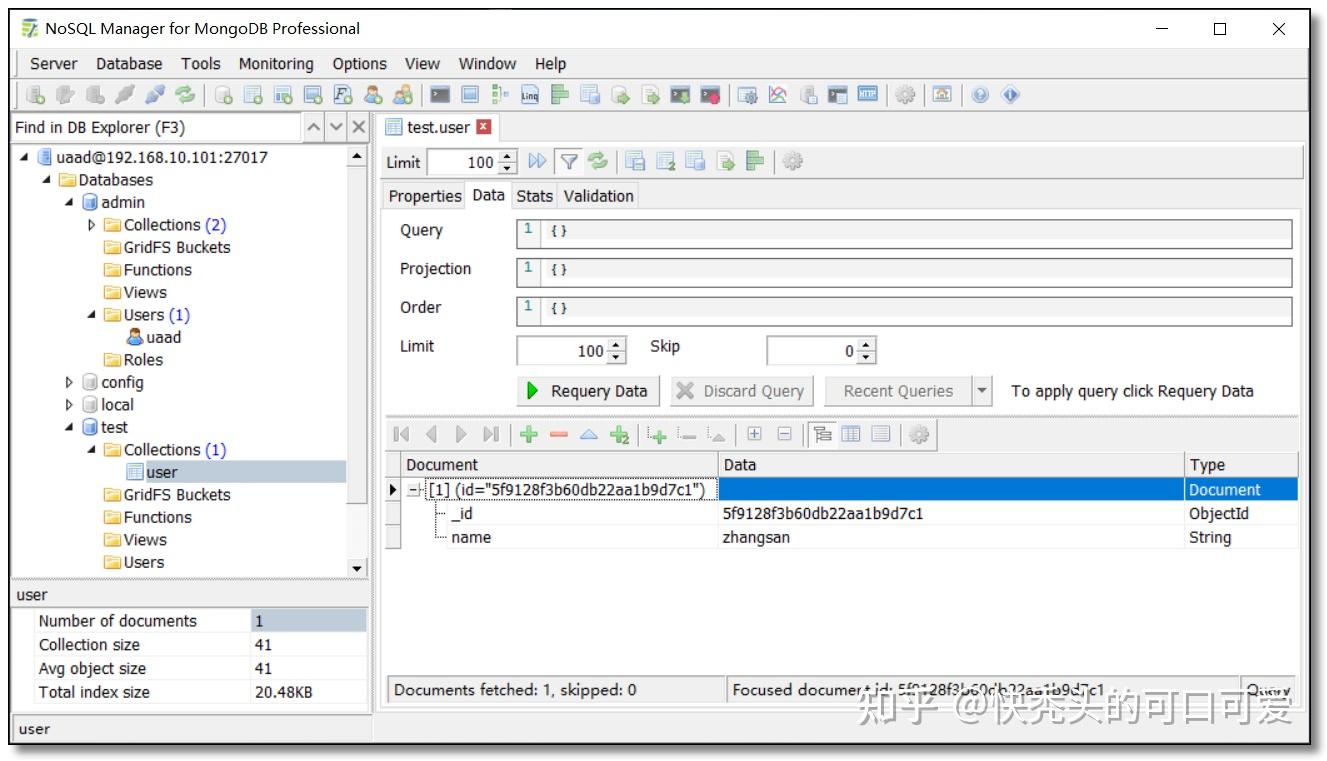Click the Discard Query button
Viewport: 1327px width, 761px height.
coord(741,390)
